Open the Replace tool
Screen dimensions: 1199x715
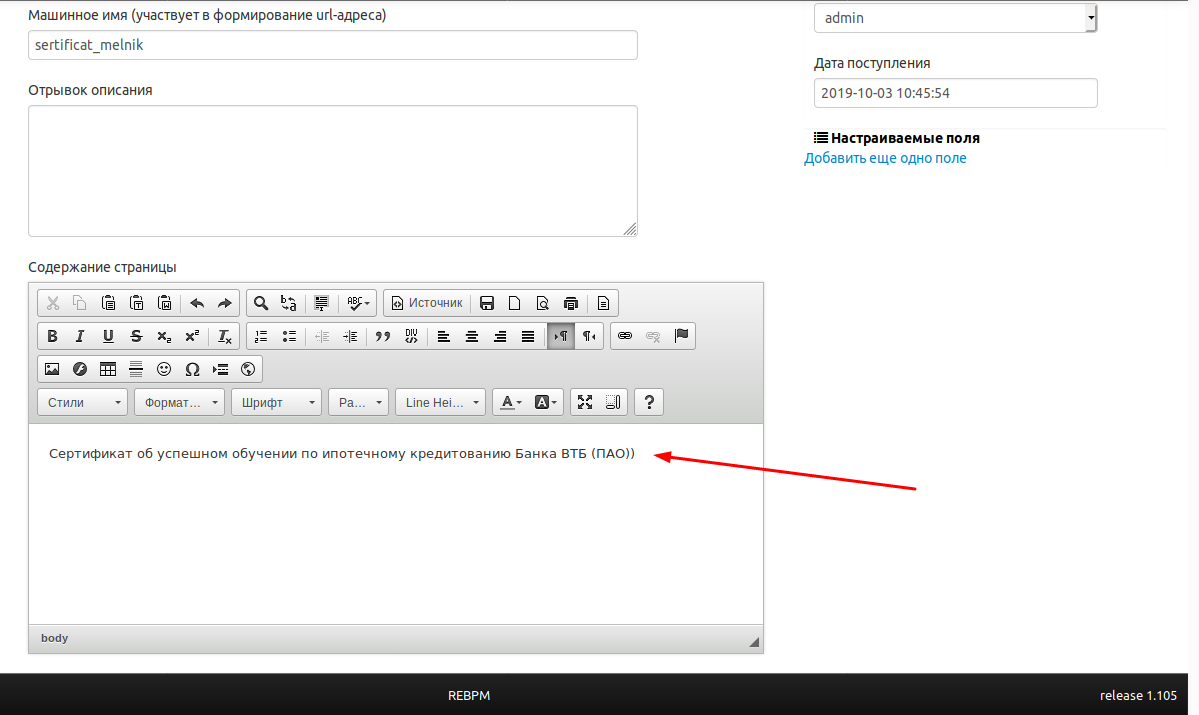[x=288, y=303]
